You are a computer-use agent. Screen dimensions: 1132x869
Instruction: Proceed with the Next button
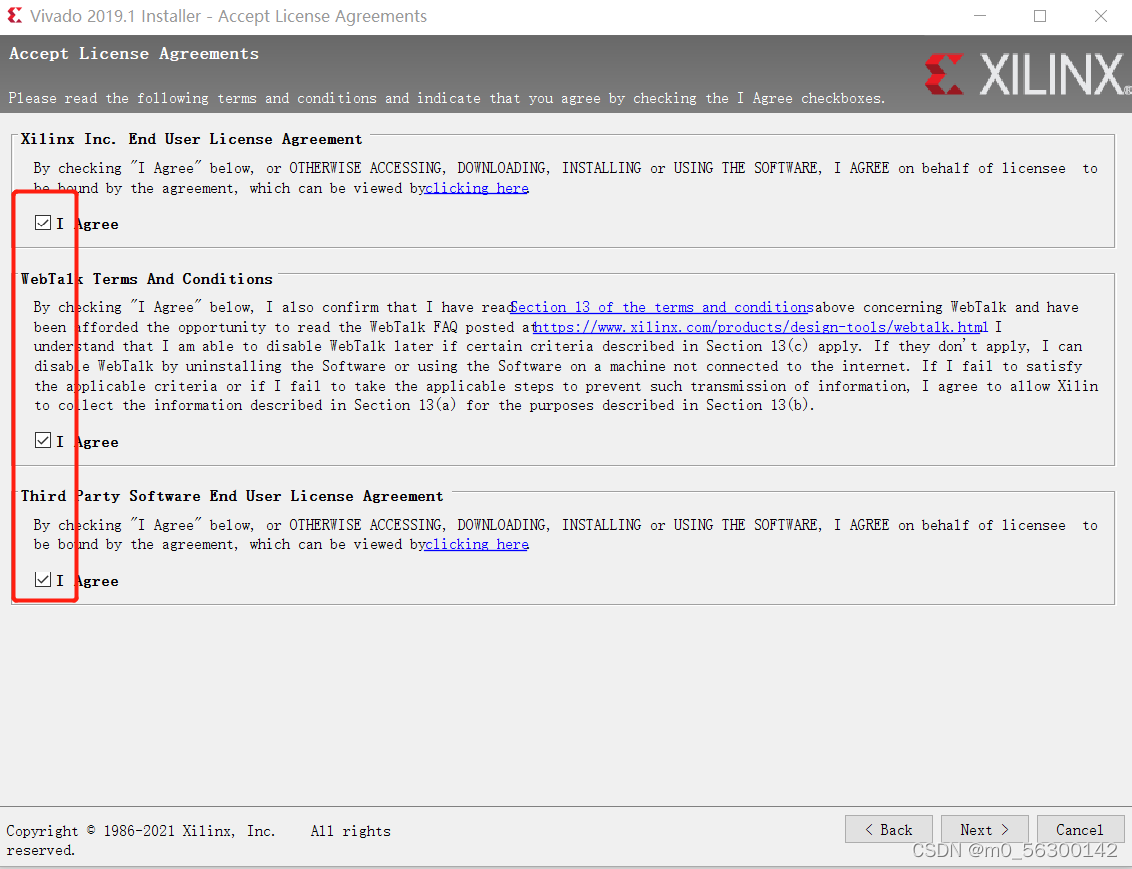click(x=985, y=829)
